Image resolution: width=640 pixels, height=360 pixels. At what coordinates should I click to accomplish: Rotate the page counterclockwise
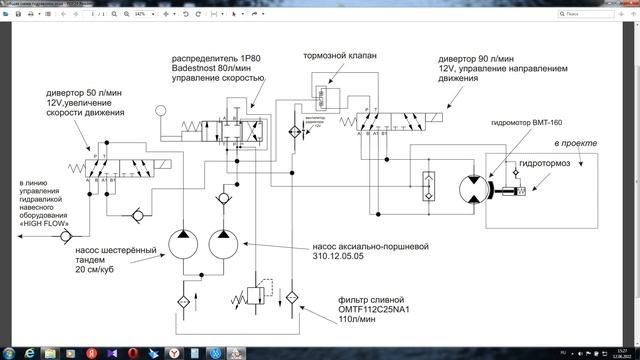pos(186,14)
